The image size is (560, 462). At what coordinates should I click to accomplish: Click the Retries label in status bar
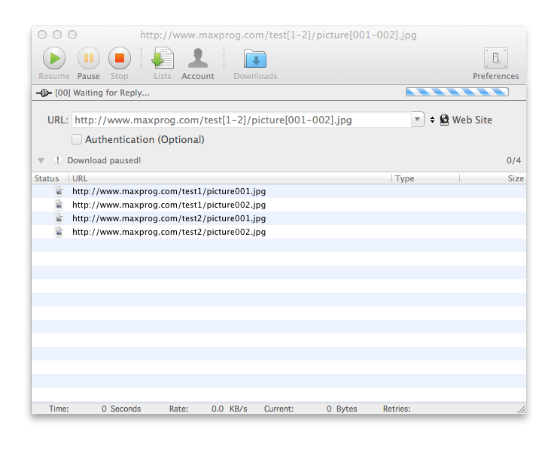pos(396,409)
